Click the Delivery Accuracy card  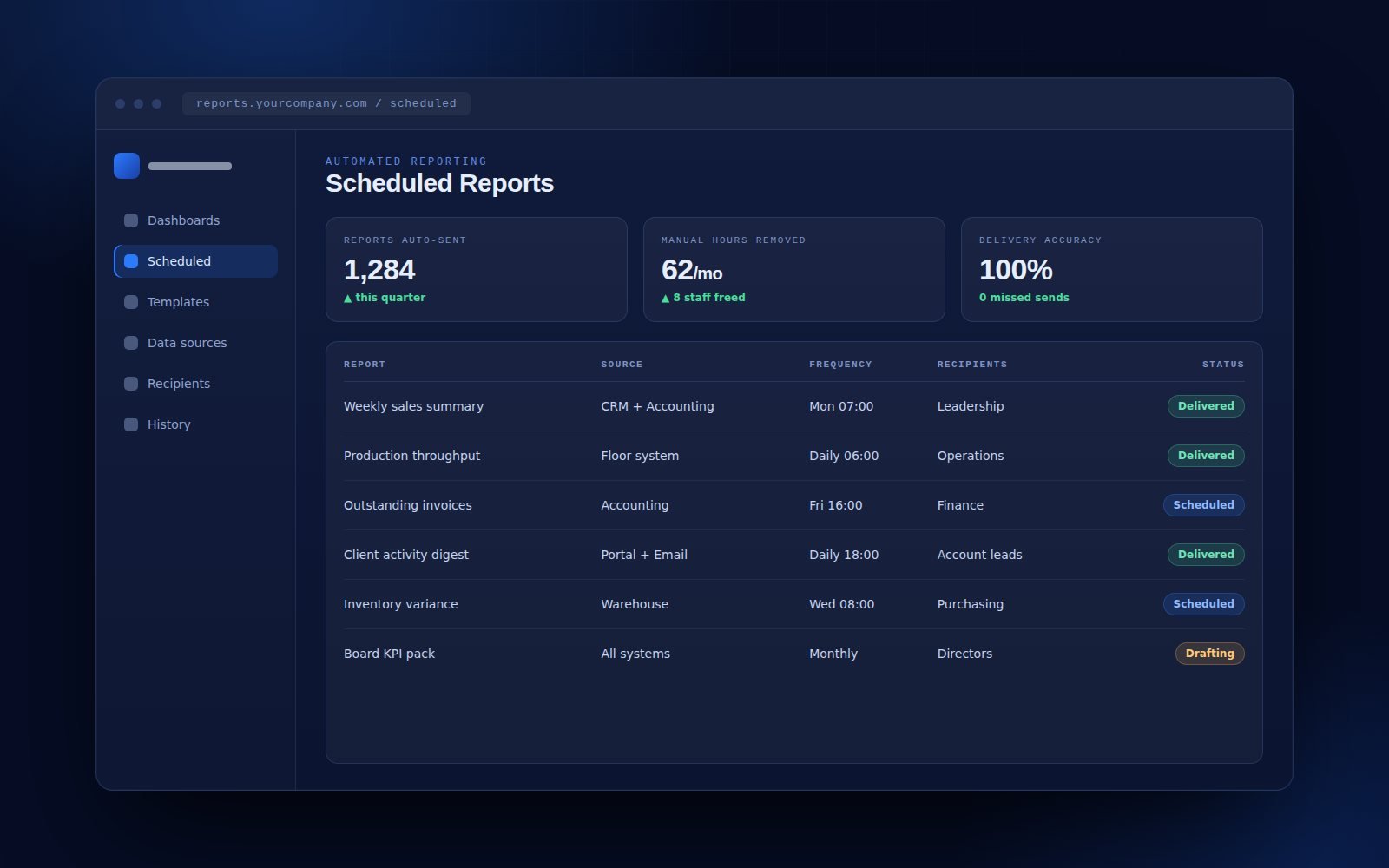(1112, 269)
